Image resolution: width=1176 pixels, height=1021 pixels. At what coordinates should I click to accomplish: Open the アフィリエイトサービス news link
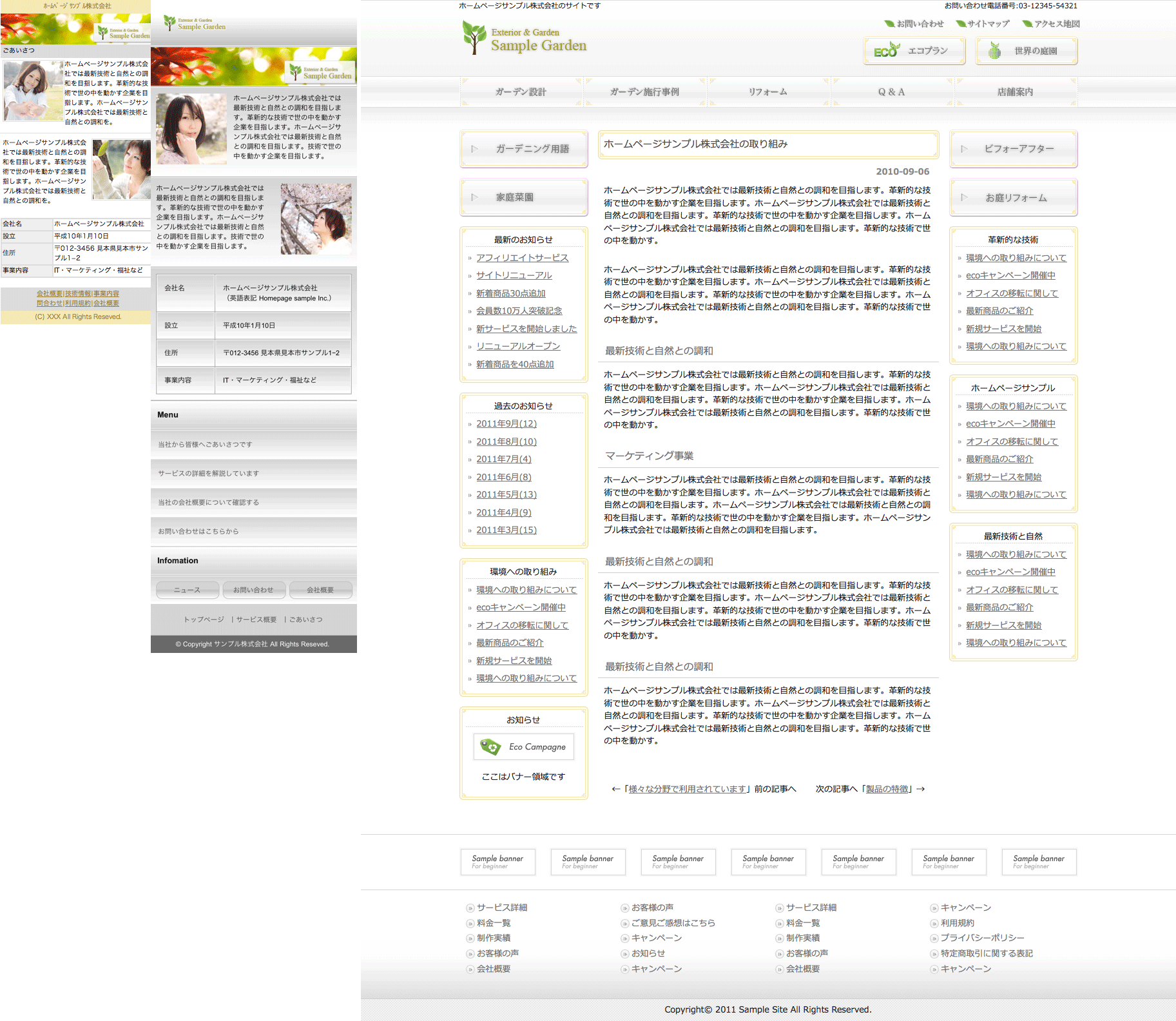pyautogui.click(x=522, y=258)
